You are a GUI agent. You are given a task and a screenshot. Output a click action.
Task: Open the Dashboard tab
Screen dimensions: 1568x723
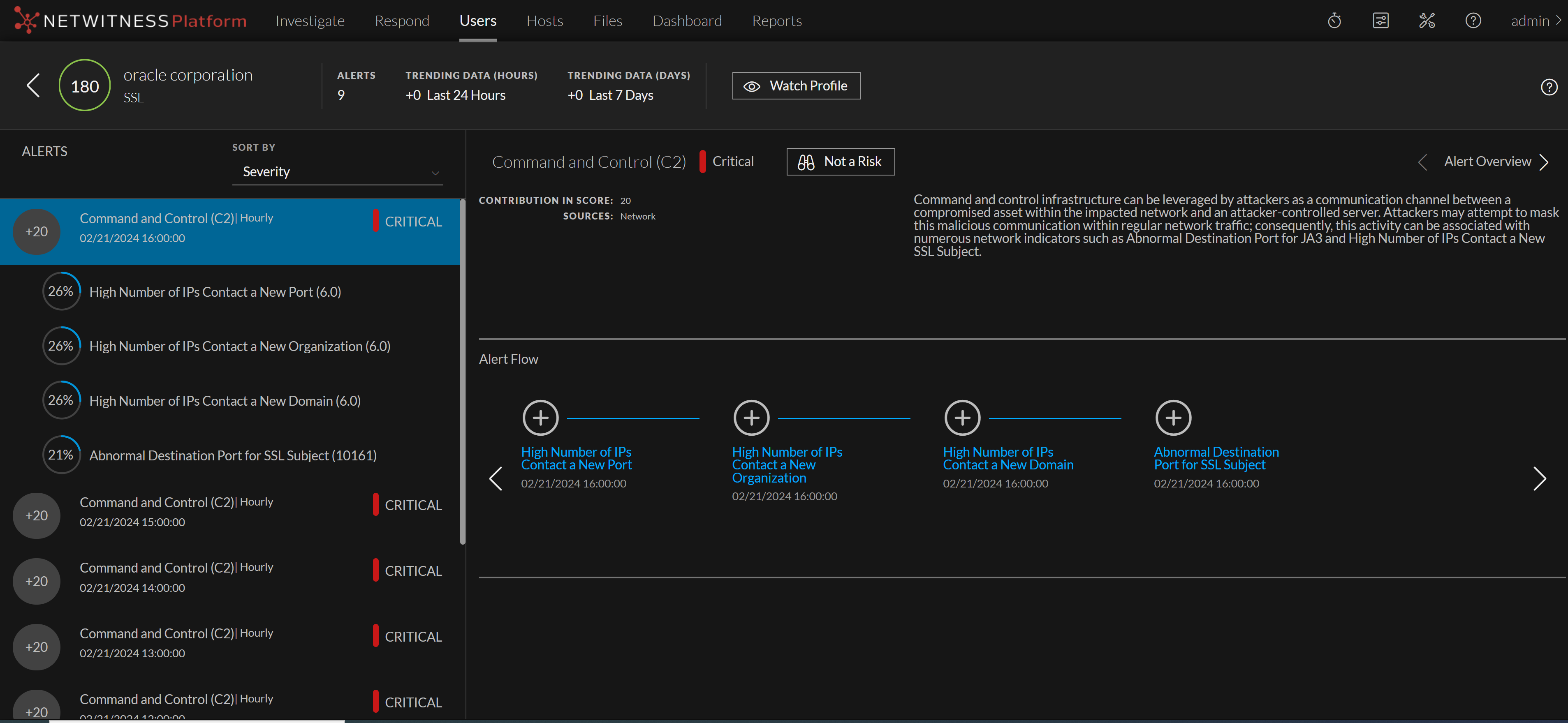pyautogui.click(x=687, y=21)
